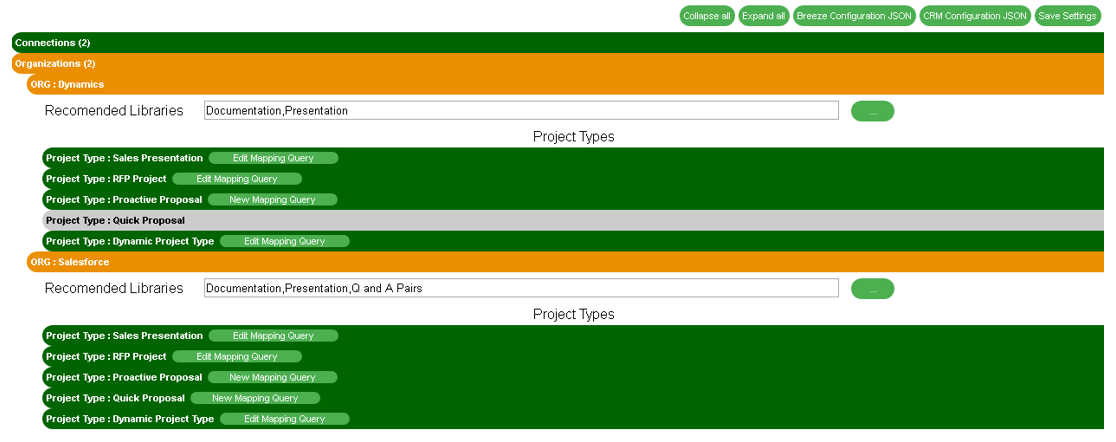This screenshot has height=442, width=1116.
Task: New Mapping Query for Dynamics Proactive Proposal
Action: pyautogui.click(x=273, y=199)
